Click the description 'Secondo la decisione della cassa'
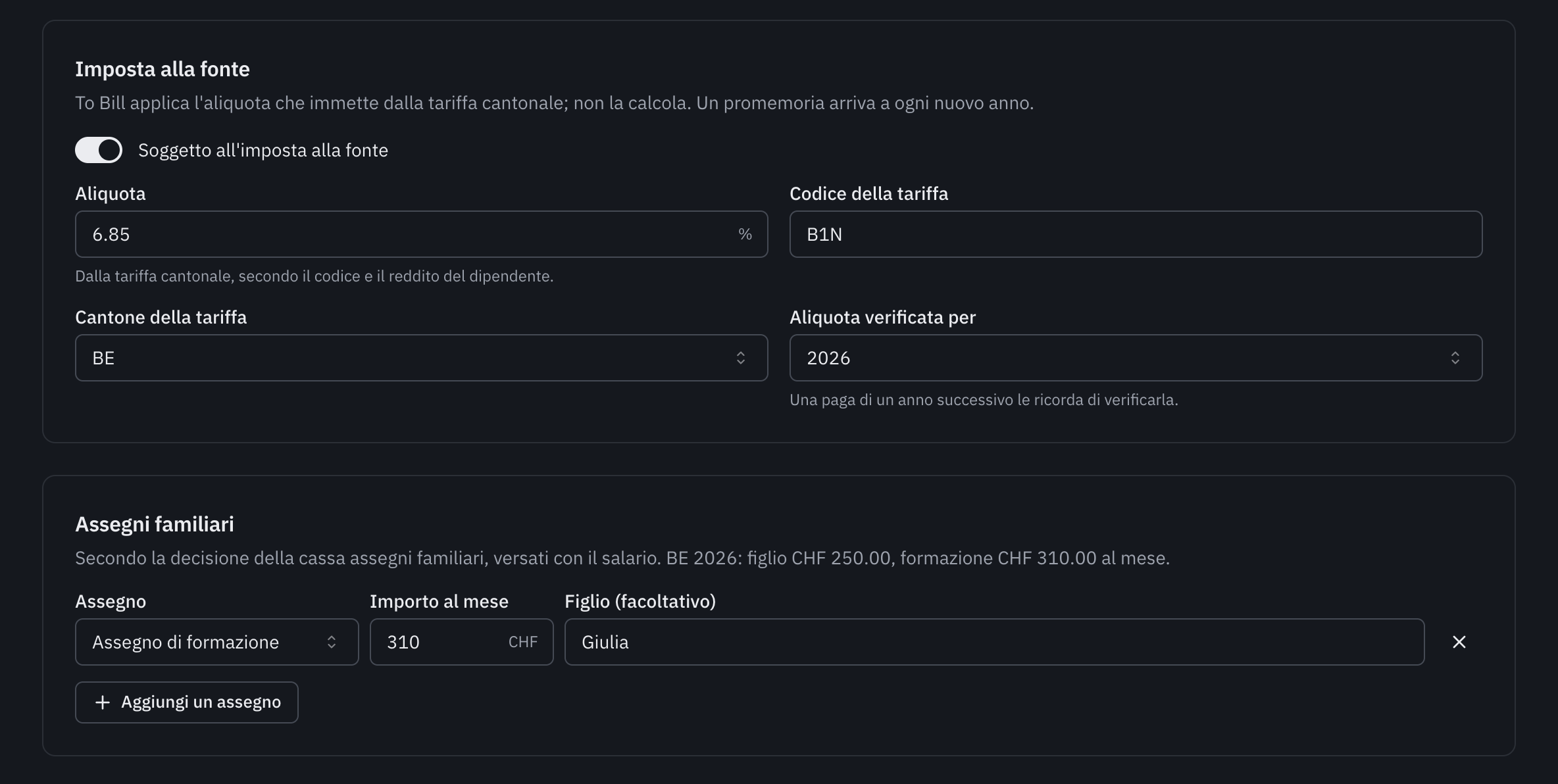The height and width of the screenshot is (784, 1558). click(622, 558)
